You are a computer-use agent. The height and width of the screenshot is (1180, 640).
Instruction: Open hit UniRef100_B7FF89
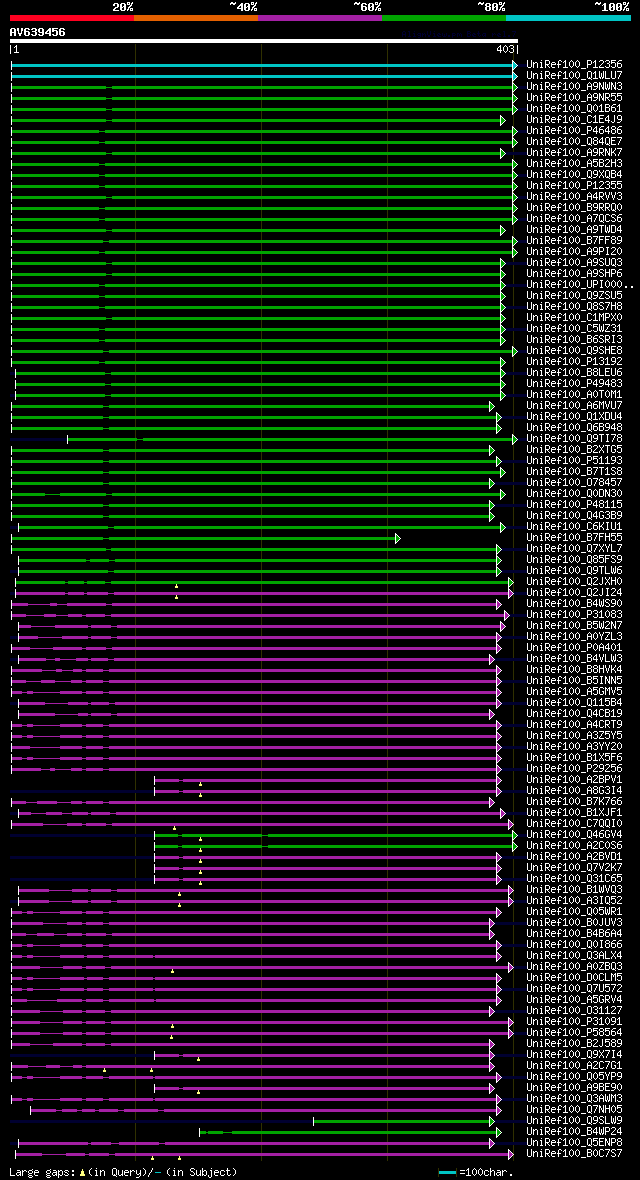[x=574, y=241]
